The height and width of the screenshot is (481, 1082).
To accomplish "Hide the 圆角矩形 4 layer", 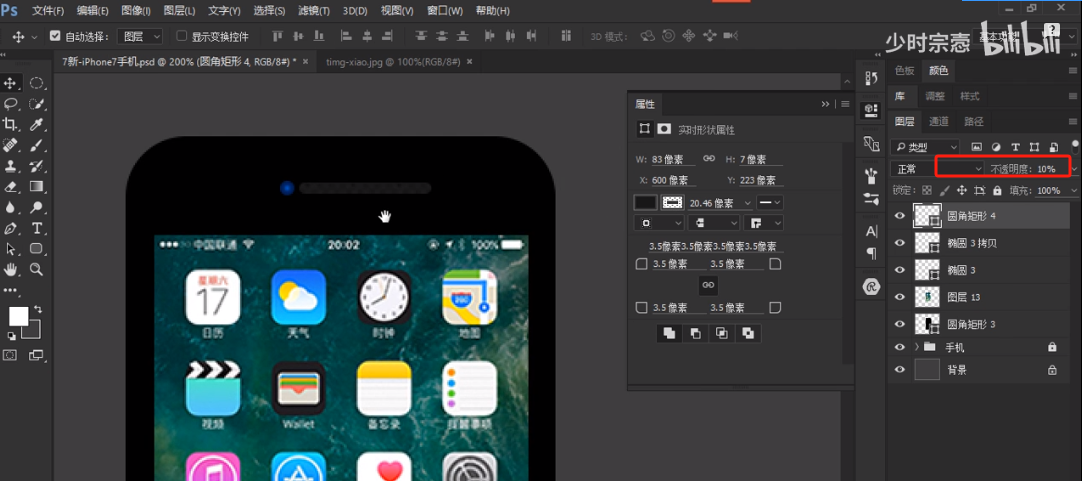I will coord(899,216).
